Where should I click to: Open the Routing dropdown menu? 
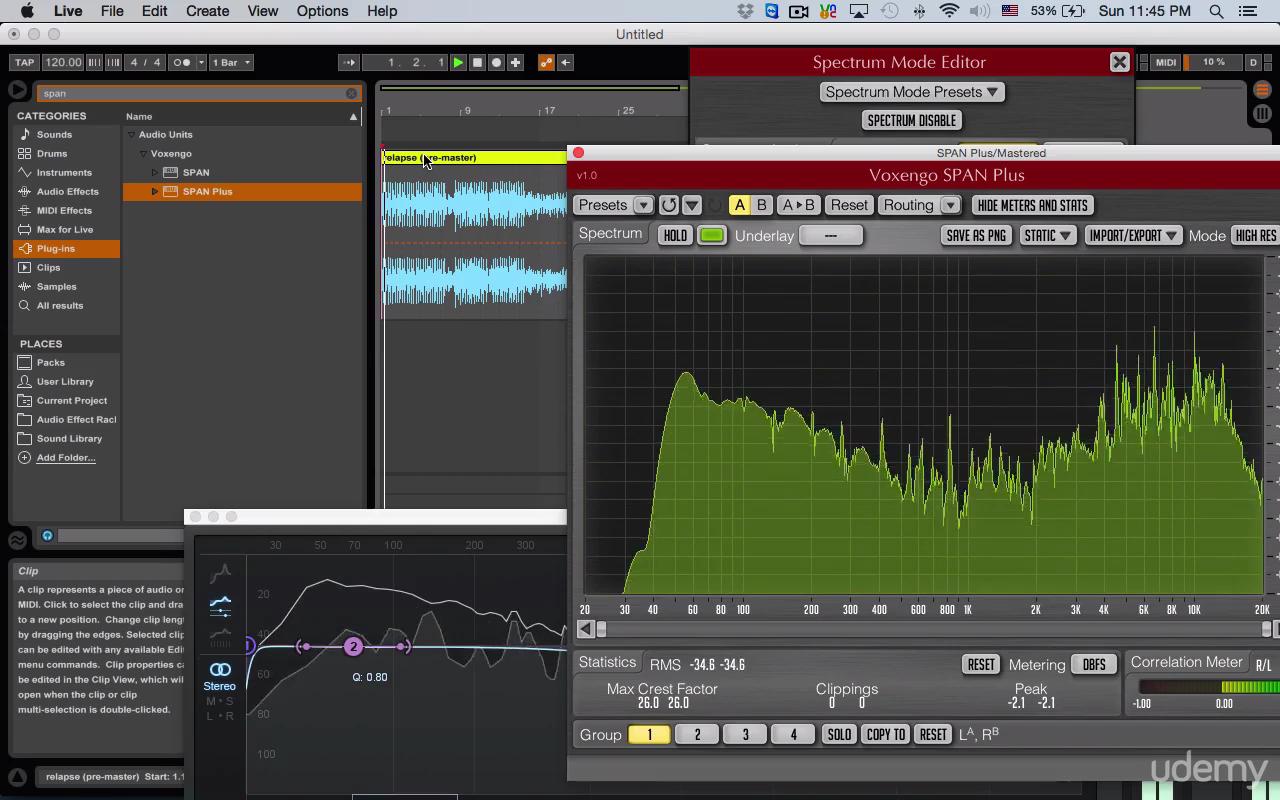point(919,205)
